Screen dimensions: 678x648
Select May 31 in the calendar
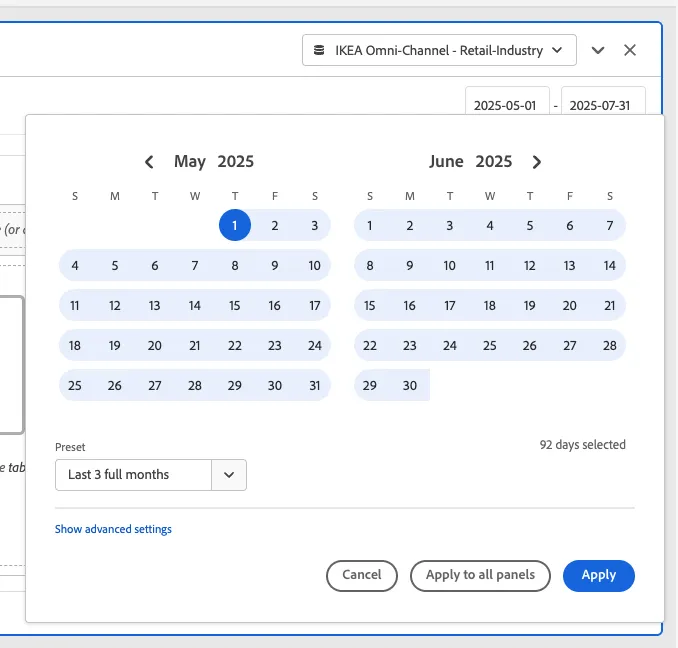[315, 385]
